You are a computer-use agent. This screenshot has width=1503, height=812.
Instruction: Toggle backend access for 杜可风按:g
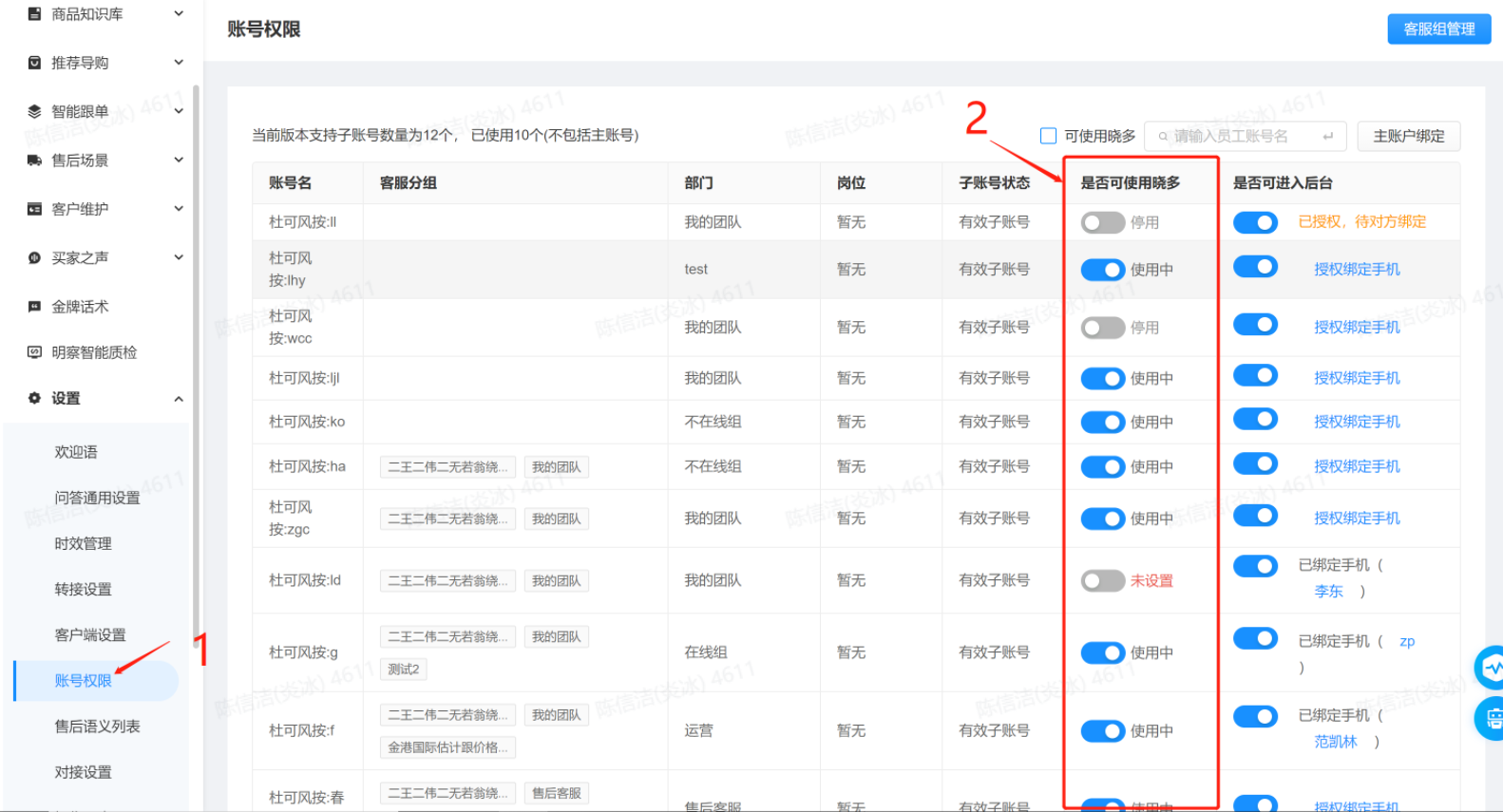1255,639
